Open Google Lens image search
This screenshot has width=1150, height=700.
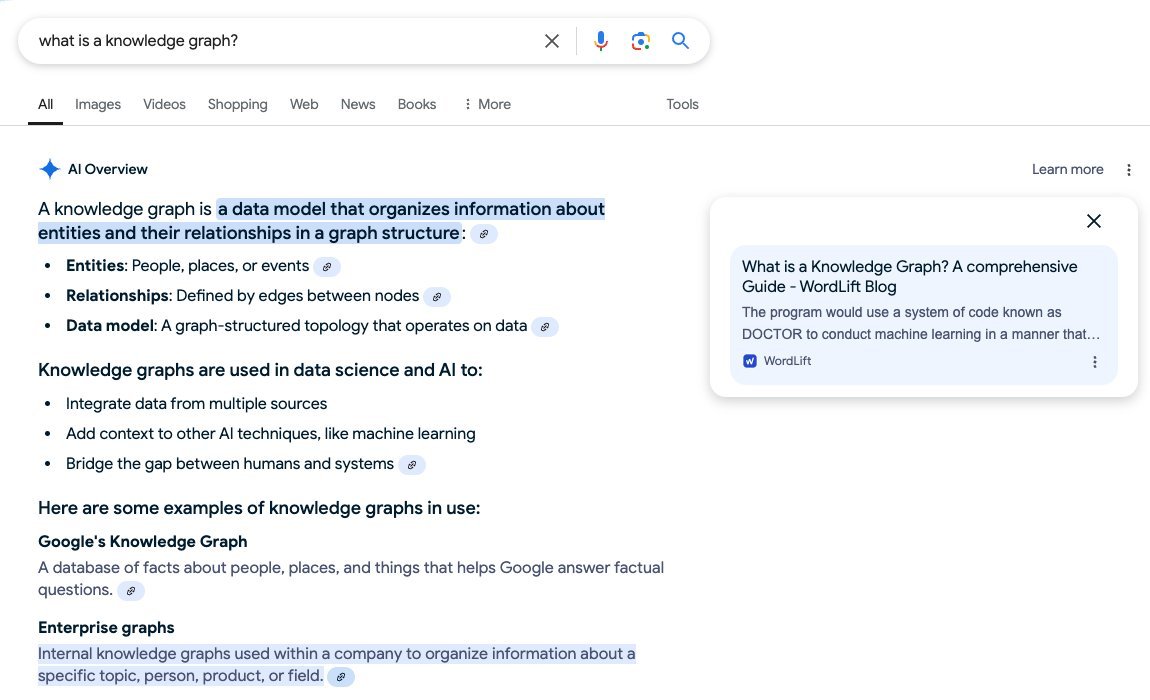point(641,41)
